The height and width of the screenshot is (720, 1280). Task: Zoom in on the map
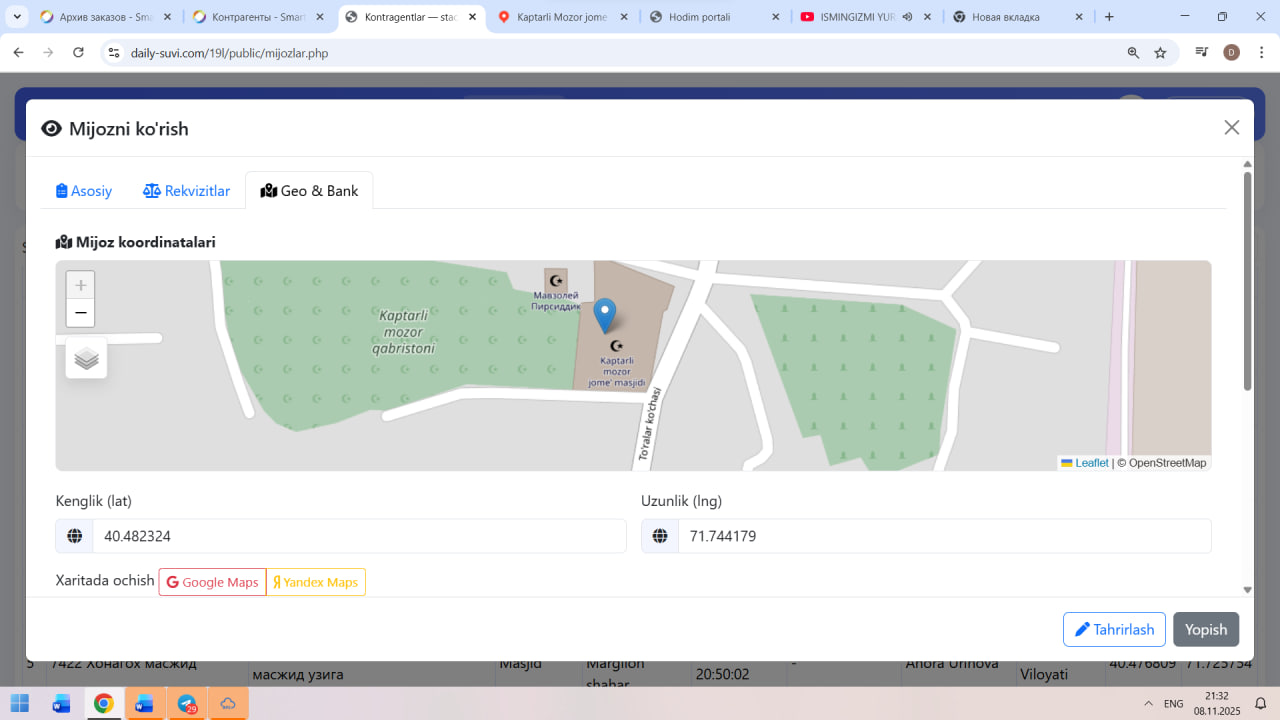tap(81, 285)
